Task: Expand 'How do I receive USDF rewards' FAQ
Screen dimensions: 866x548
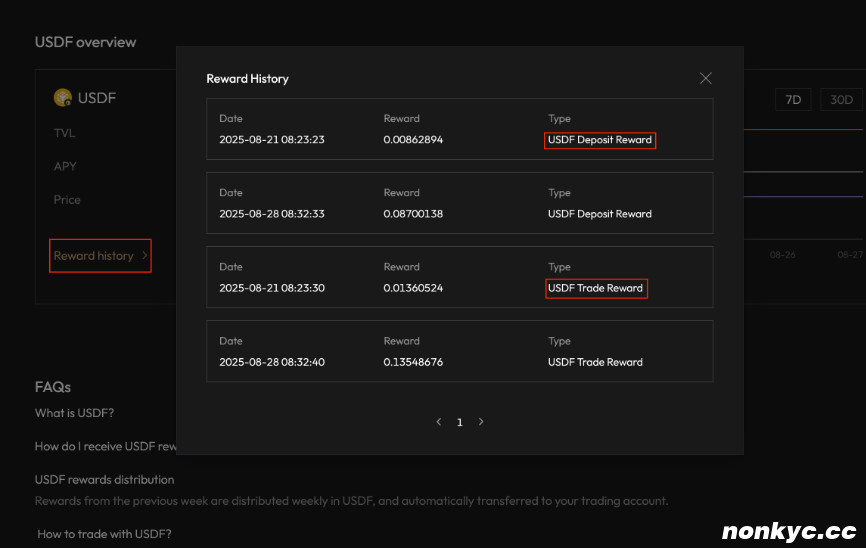Action: tap(106, 446)
